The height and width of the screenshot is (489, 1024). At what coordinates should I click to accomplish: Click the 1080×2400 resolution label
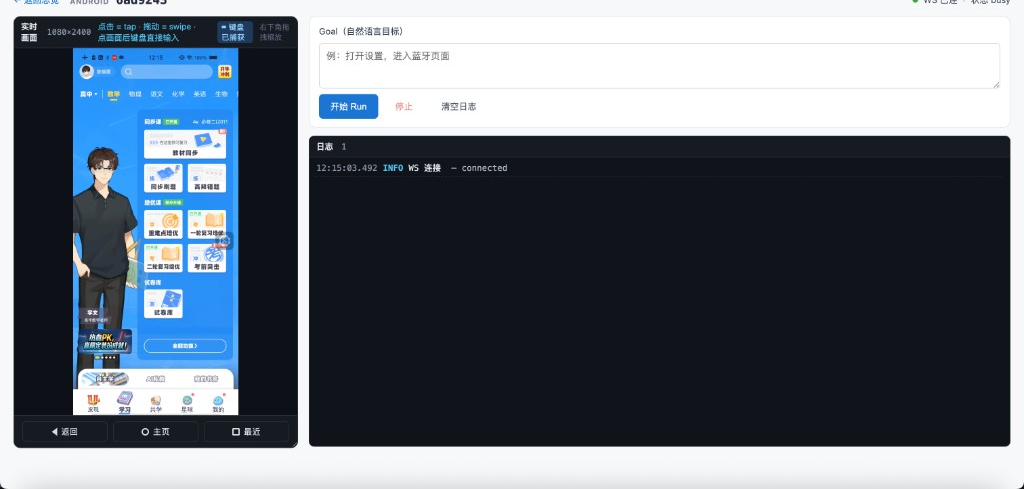pyautogui.click(x=69, y=32)
